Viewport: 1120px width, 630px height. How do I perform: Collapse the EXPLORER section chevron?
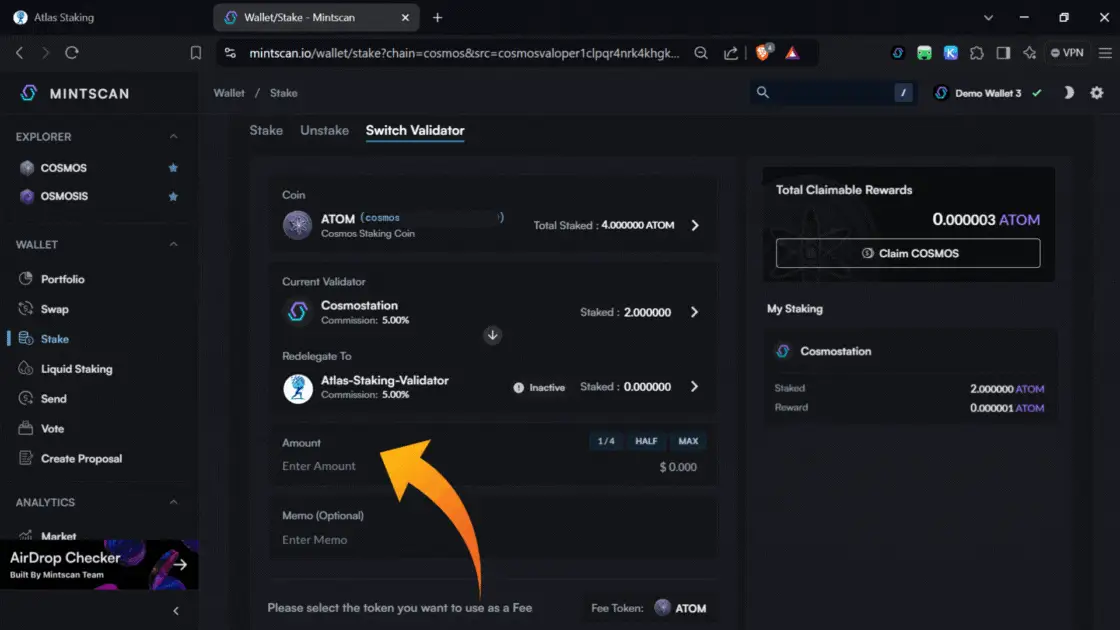coord(173,137)
